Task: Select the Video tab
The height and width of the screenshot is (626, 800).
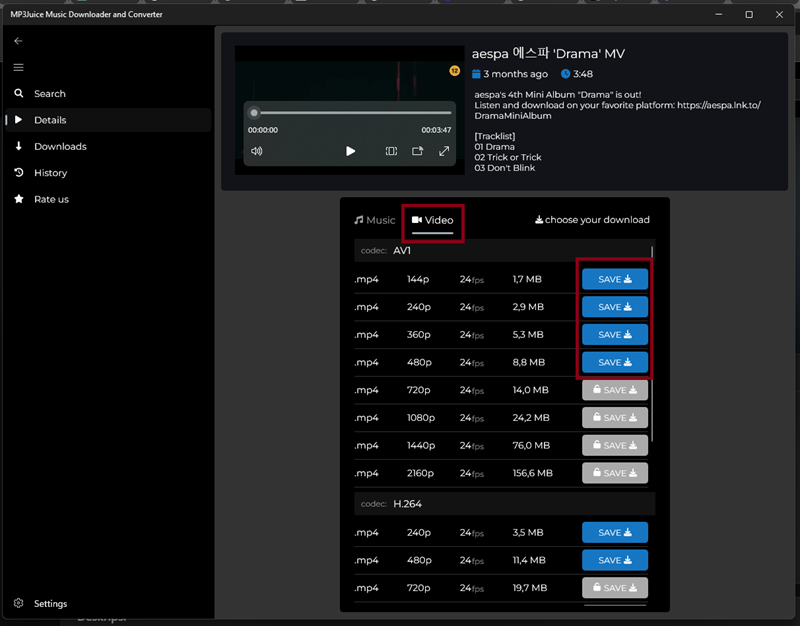Action: coord(433,220)
